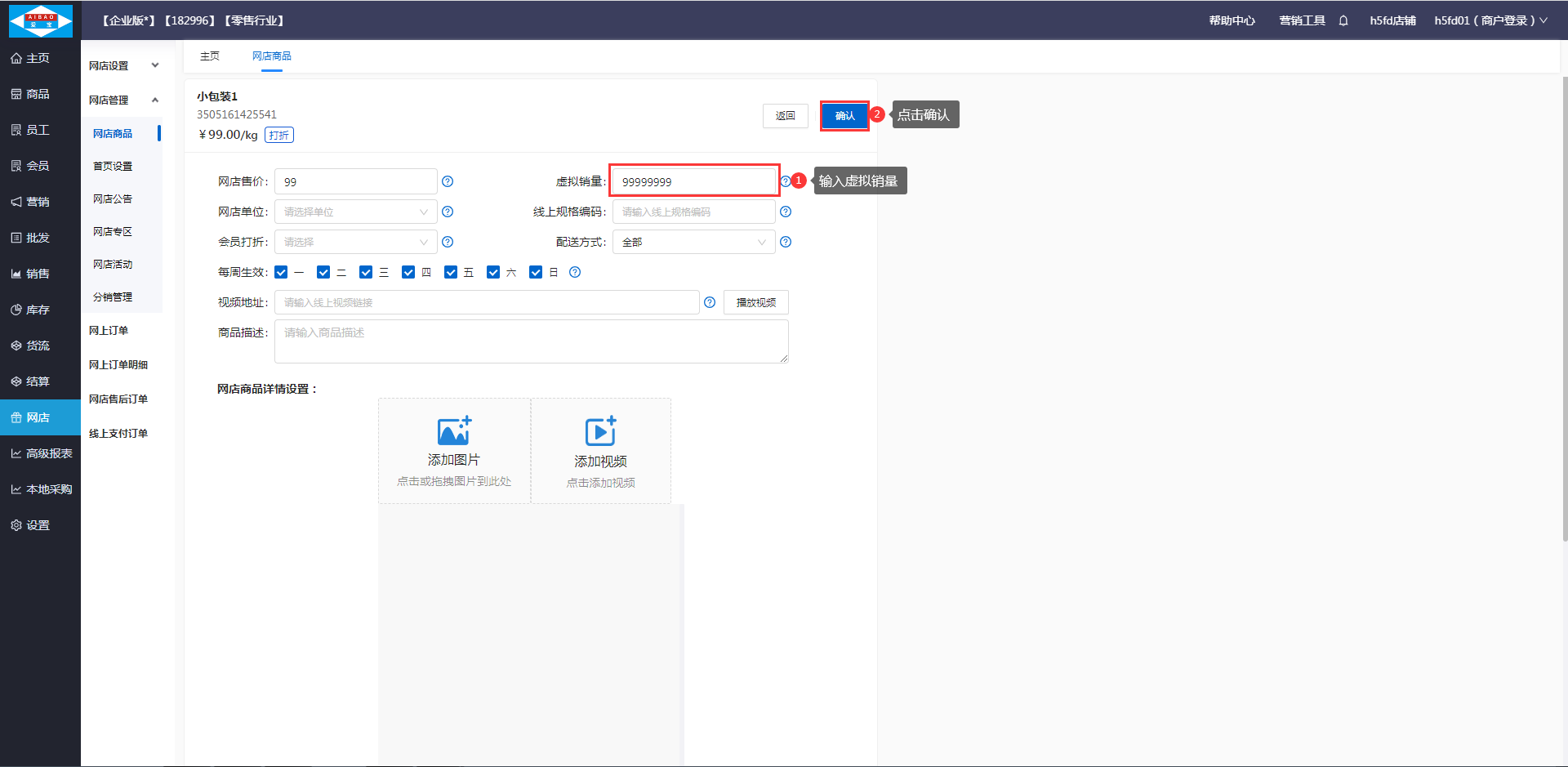
Task: Open 首页设置 in the submenu
Action: [x=113, y=166]
